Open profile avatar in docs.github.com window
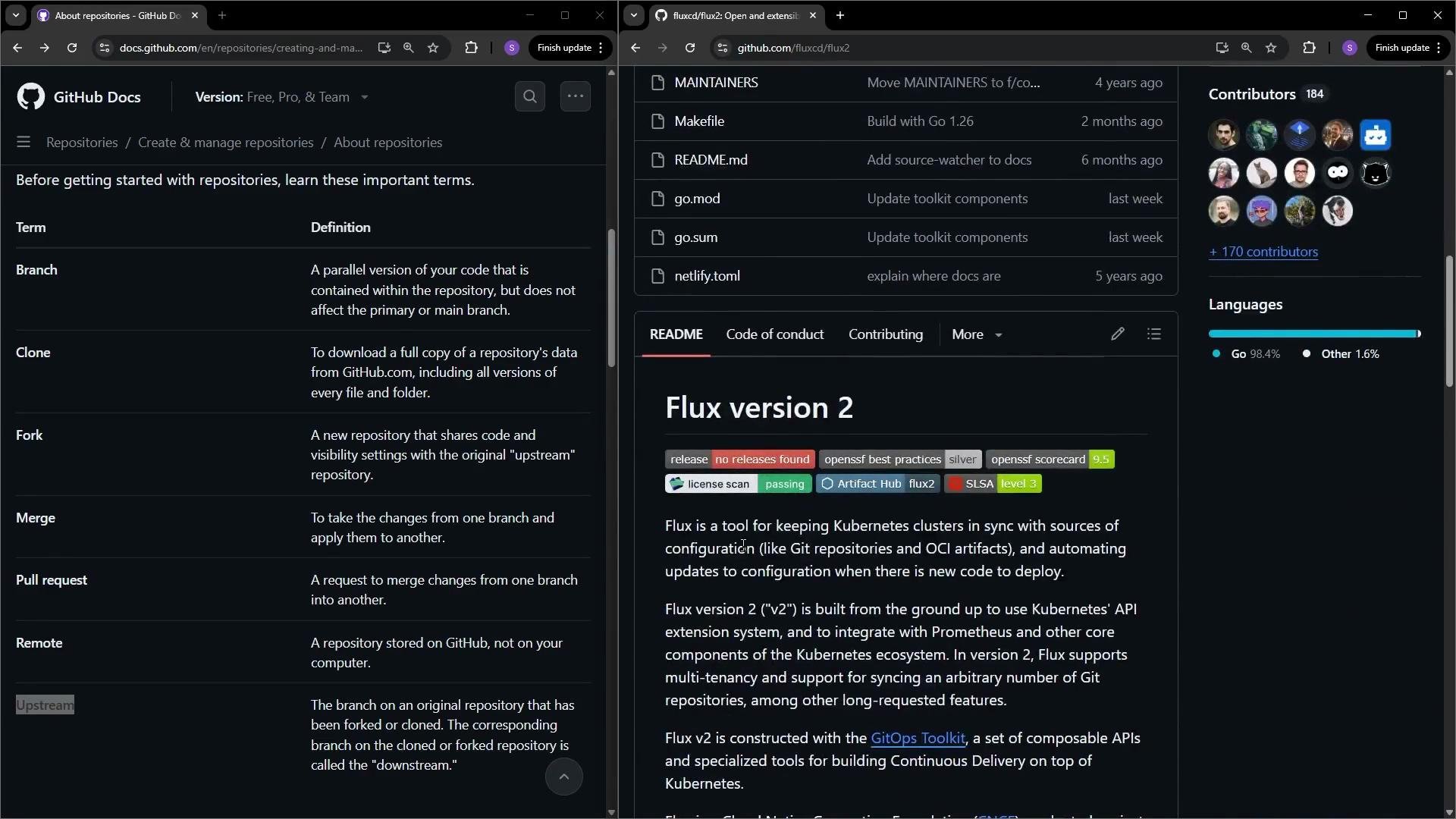 [x=512, y=48]
